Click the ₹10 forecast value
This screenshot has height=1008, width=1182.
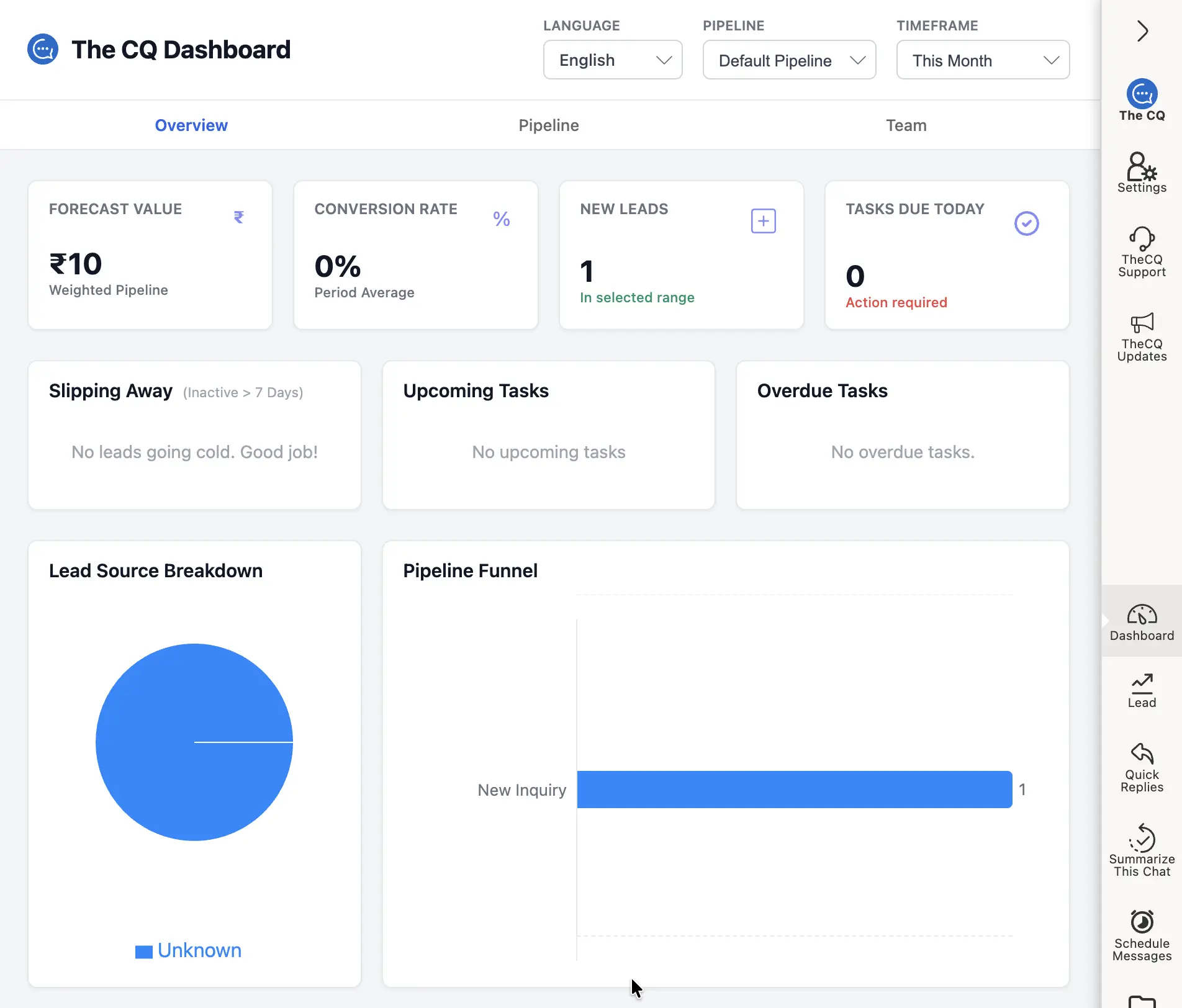(x=76, y=264)
